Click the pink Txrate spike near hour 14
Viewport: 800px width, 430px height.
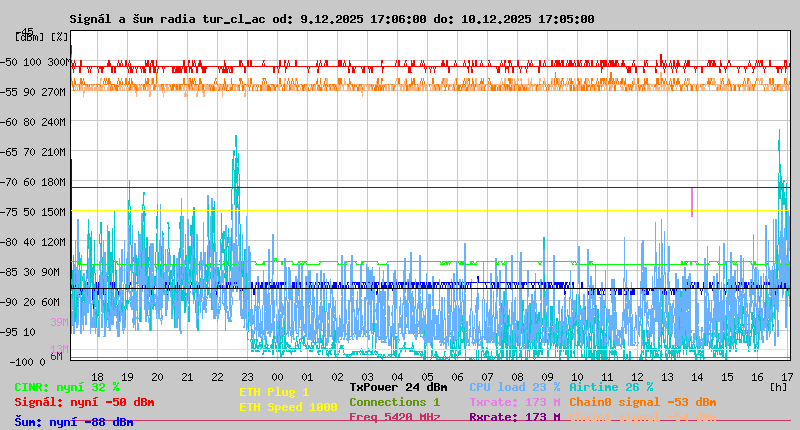point(692,201)
